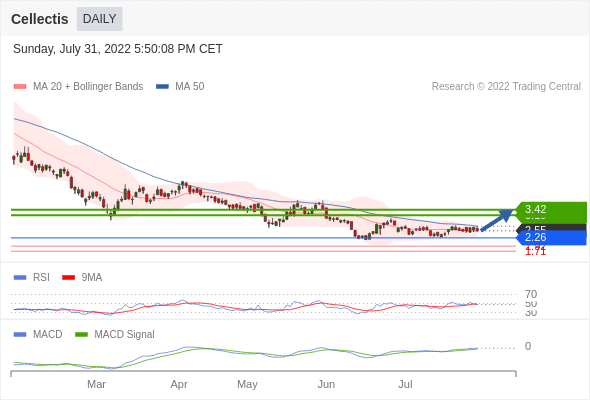Click the 1.71 red support price label

click(x=536, y=252)
